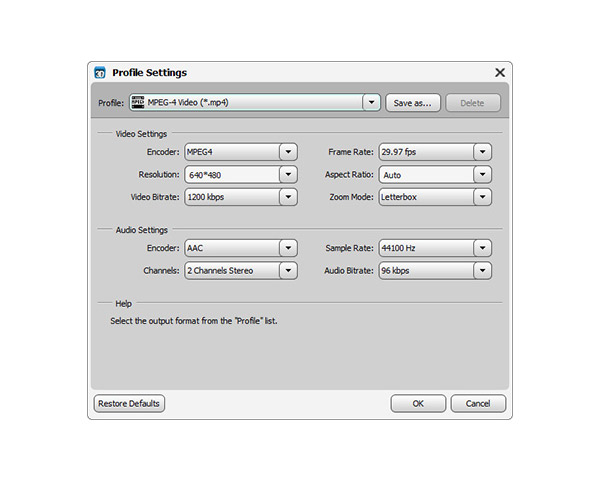Expand the Audio Bitrate dropdown arrow

coord(483,271)
